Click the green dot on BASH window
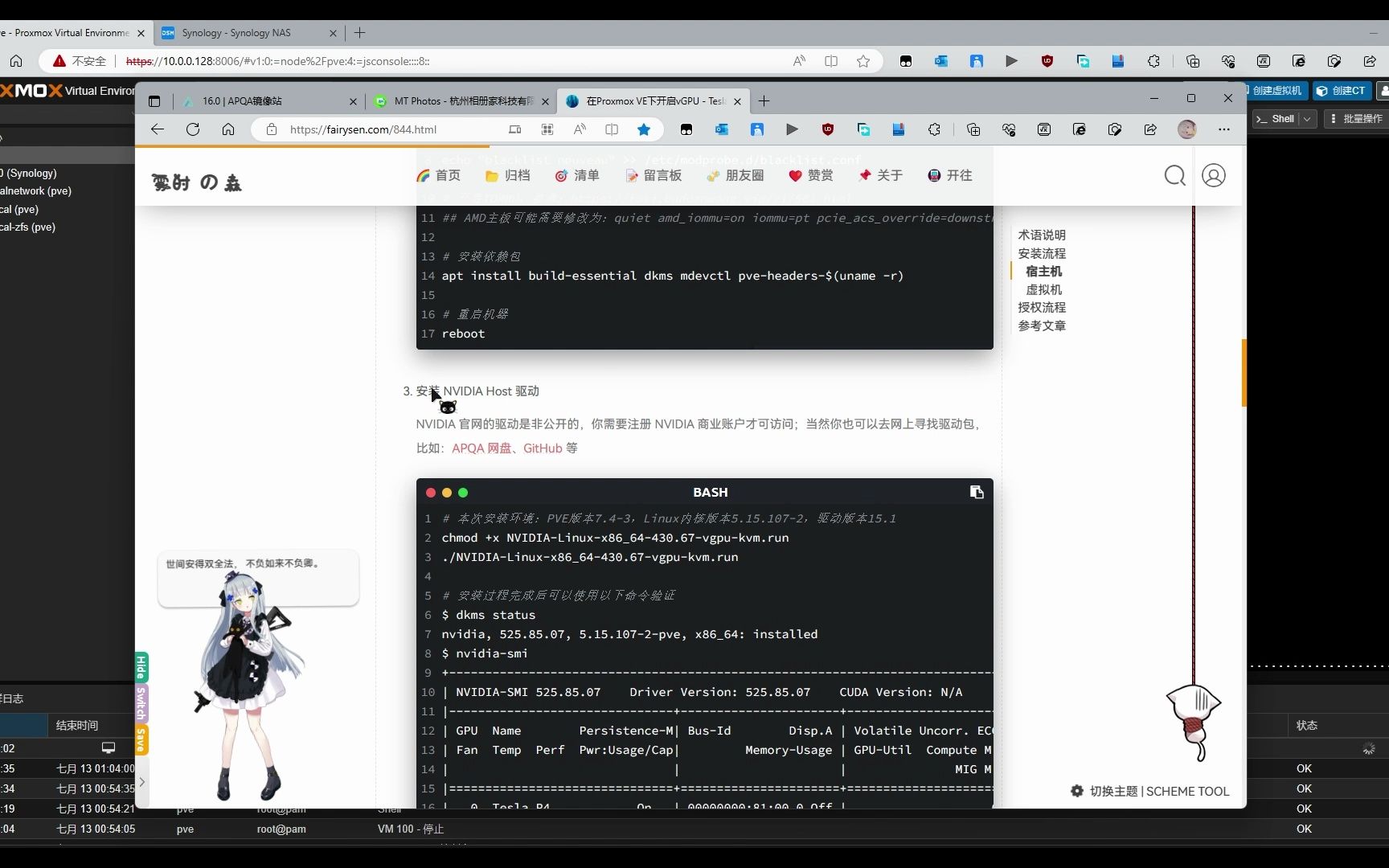 [x=464, y=493]
